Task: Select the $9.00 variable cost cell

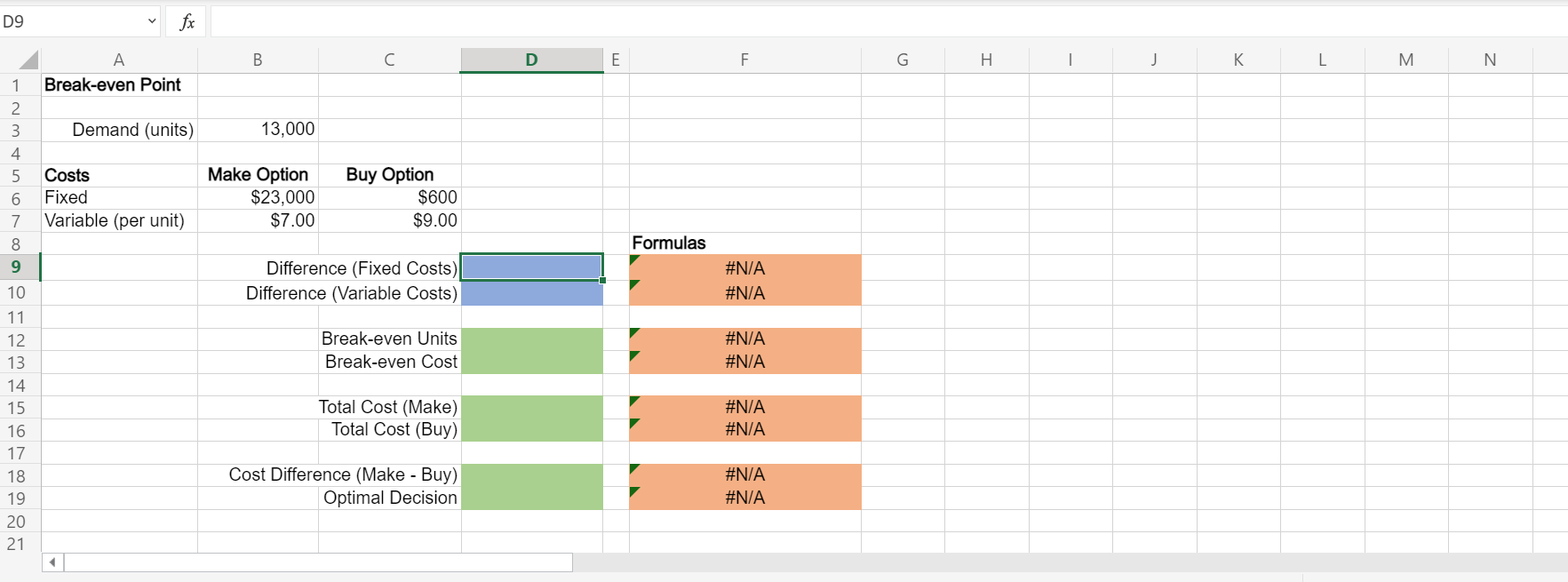Action: (389, 220)
